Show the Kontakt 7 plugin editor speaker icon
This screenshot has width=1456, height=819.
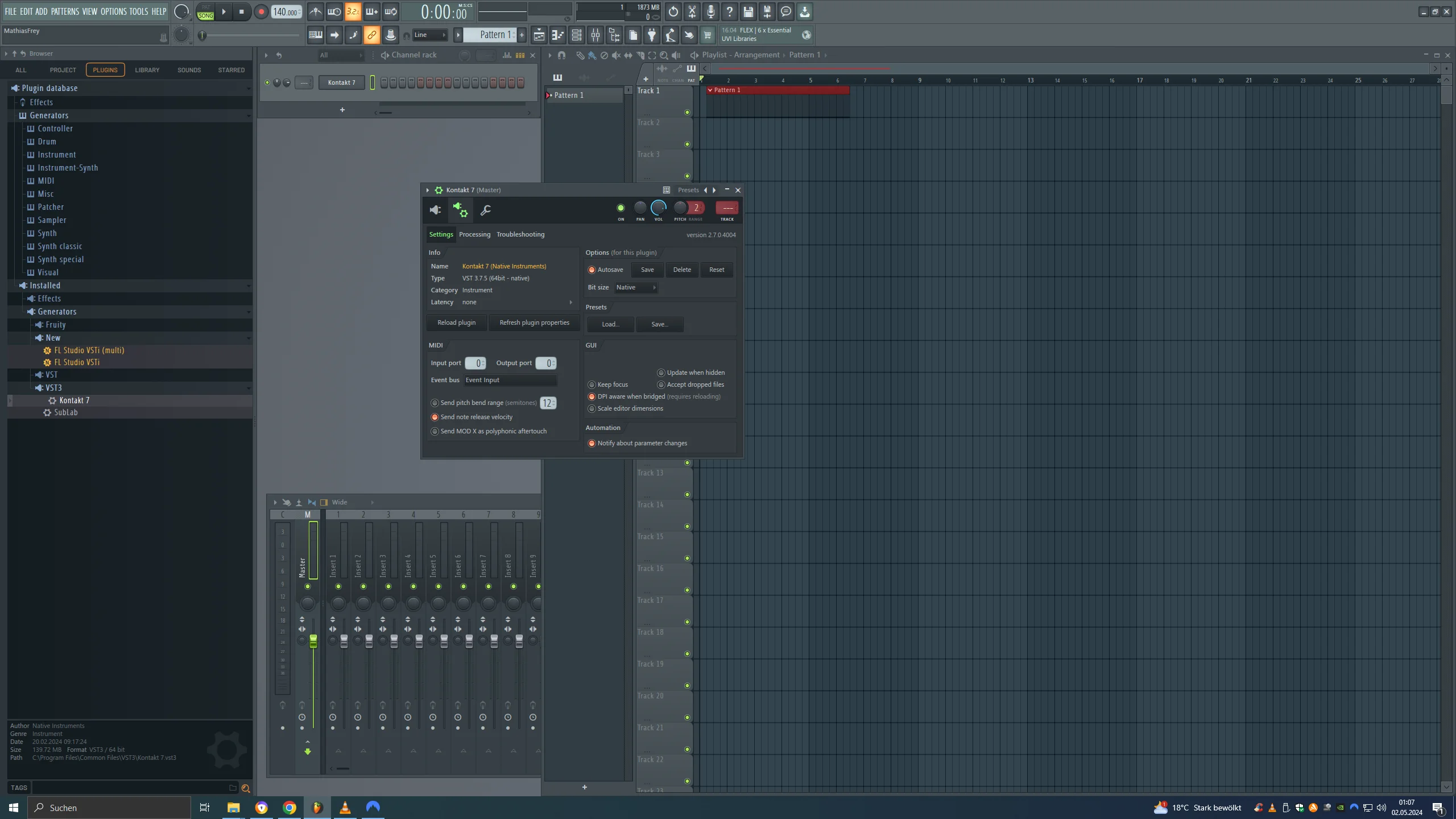pos(435,210)
